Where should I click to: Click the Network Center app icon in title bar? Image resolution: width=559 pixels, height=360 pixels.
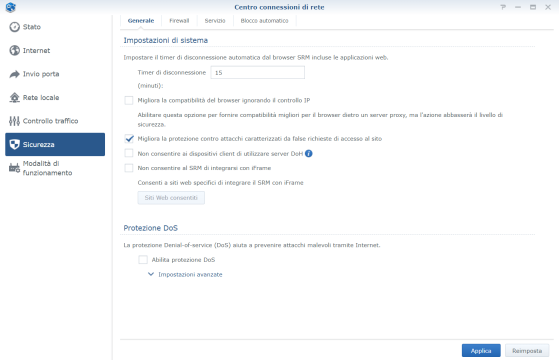pos(11,7)
